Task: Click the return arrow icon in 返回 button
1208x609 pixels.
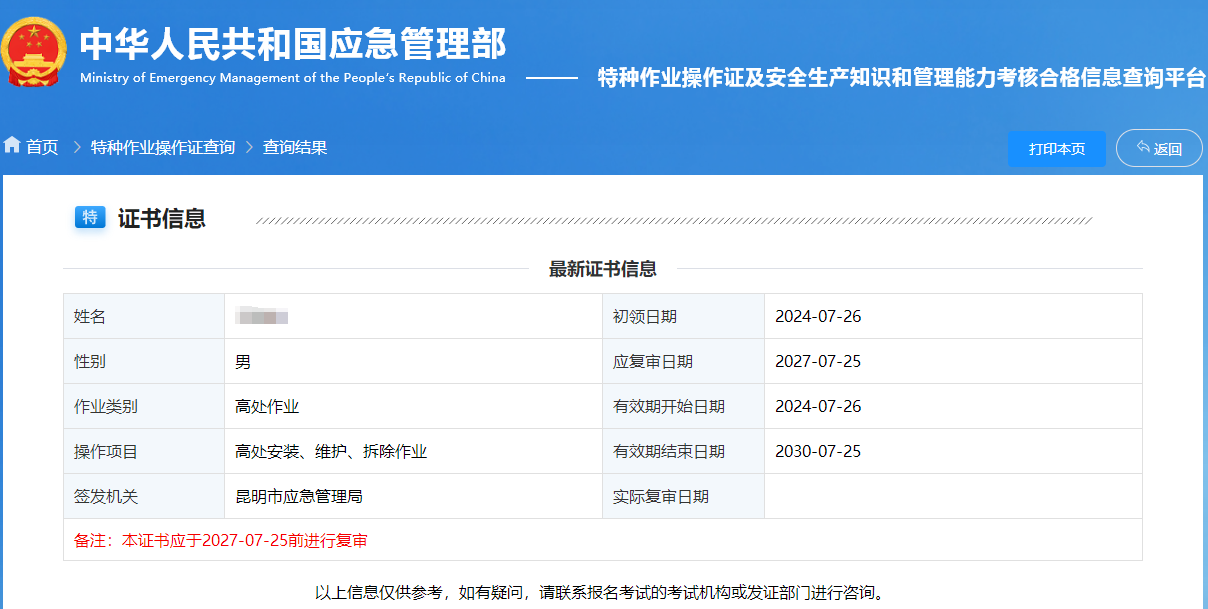Action: coord(1143,148)
